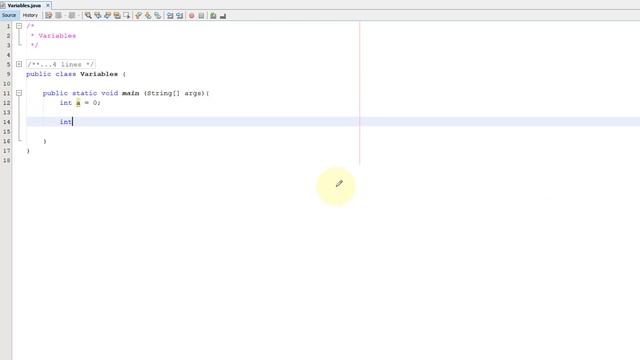Jump to Next Bookmark icon
Viewport: 640px width, 360px height.
(148, 16)
